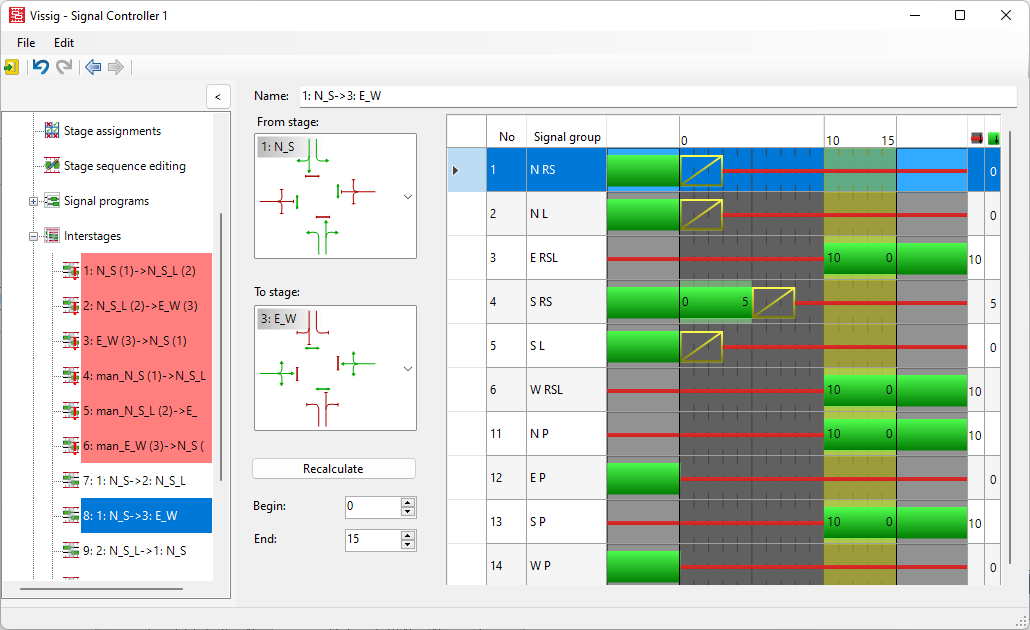Click the Recalculate button
Image resolution: width=1030 pixels, height=630 pixels.
pyautogui.click(x=333, y=469)
